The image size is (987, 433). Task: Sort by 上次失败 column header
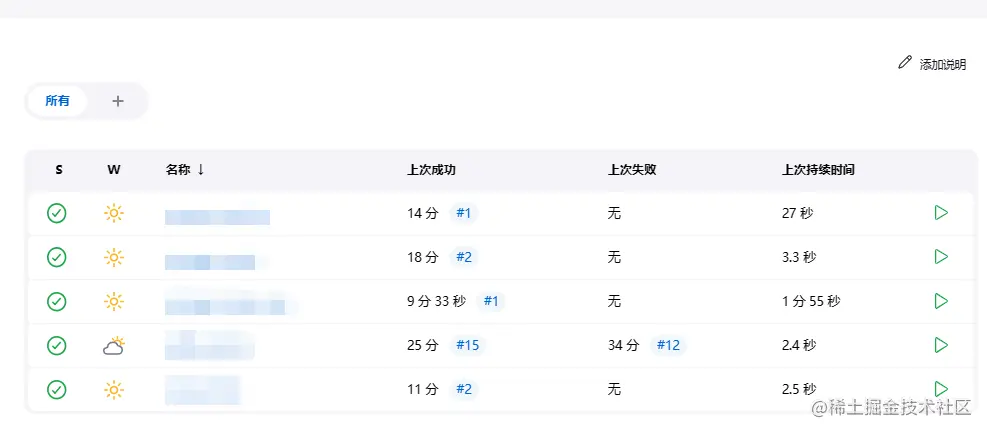point(632,170)
